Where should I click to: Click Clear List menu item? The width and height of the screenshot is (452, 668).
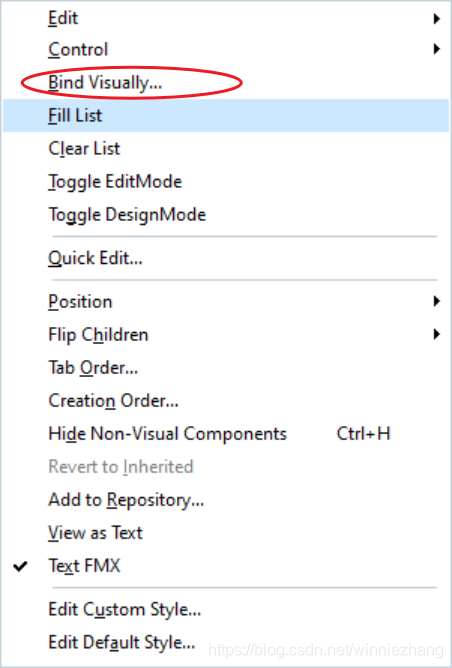tap(226, 148)
